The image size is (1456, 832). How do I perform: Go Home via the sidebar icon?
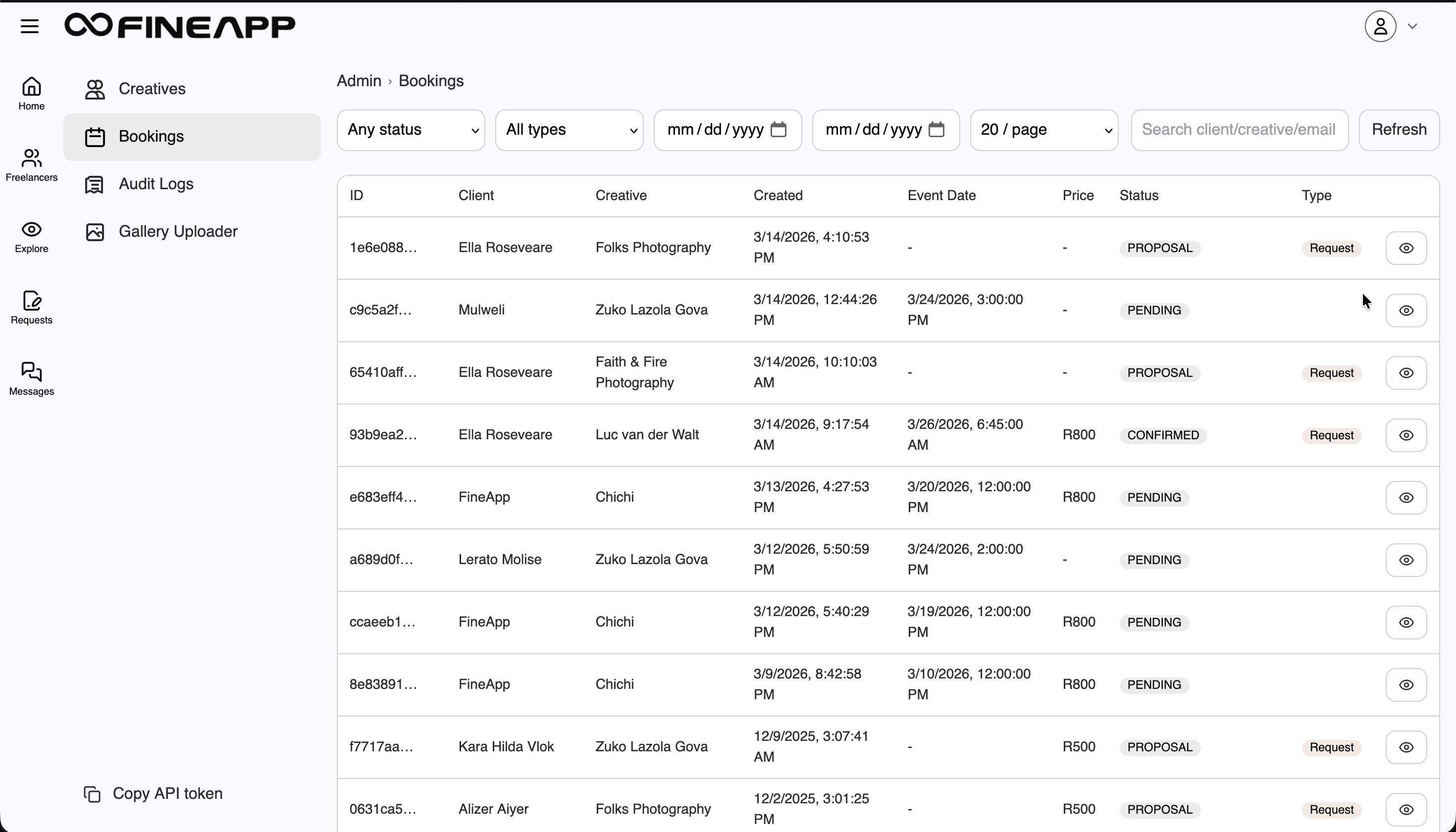31,93
